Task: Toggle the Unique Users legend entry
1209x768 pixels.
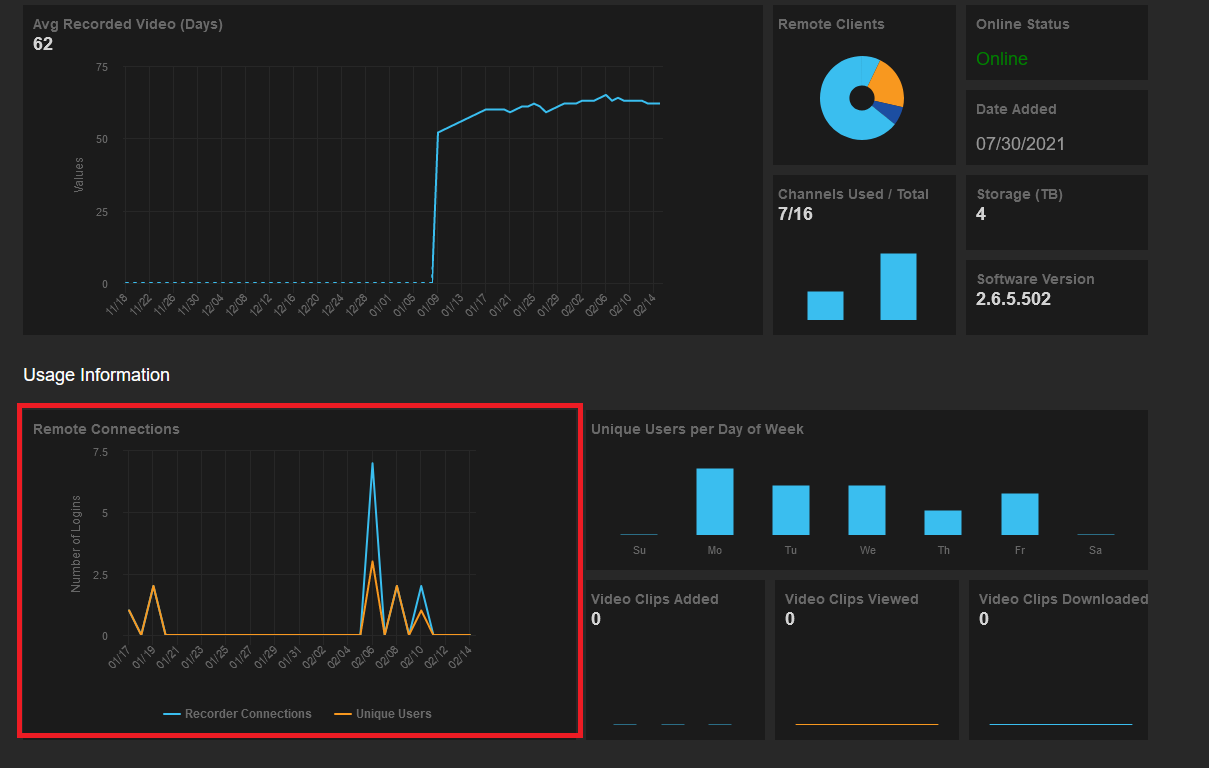Action: 384,714
